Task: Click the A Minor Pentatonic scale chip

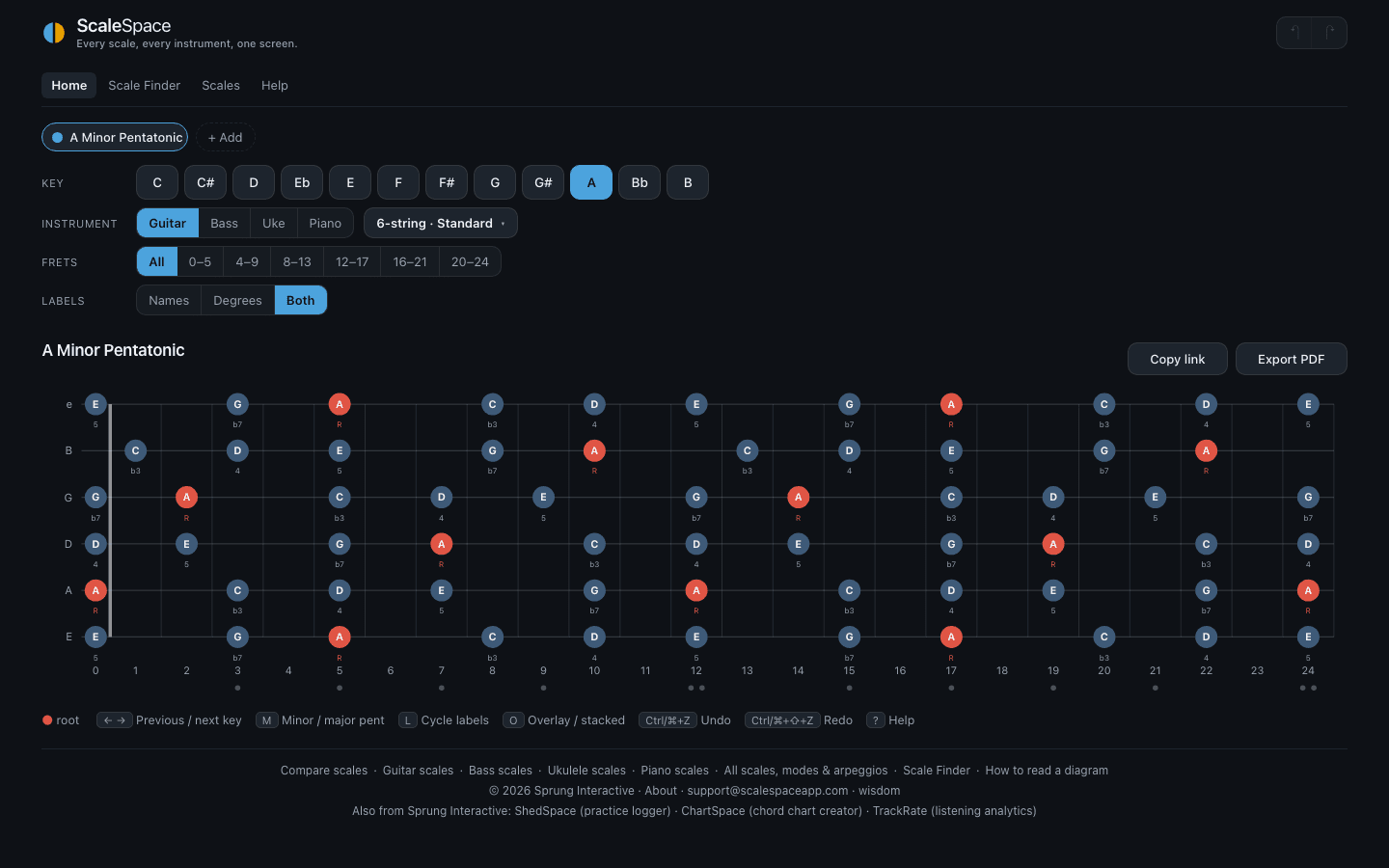Action: (115, 137)
